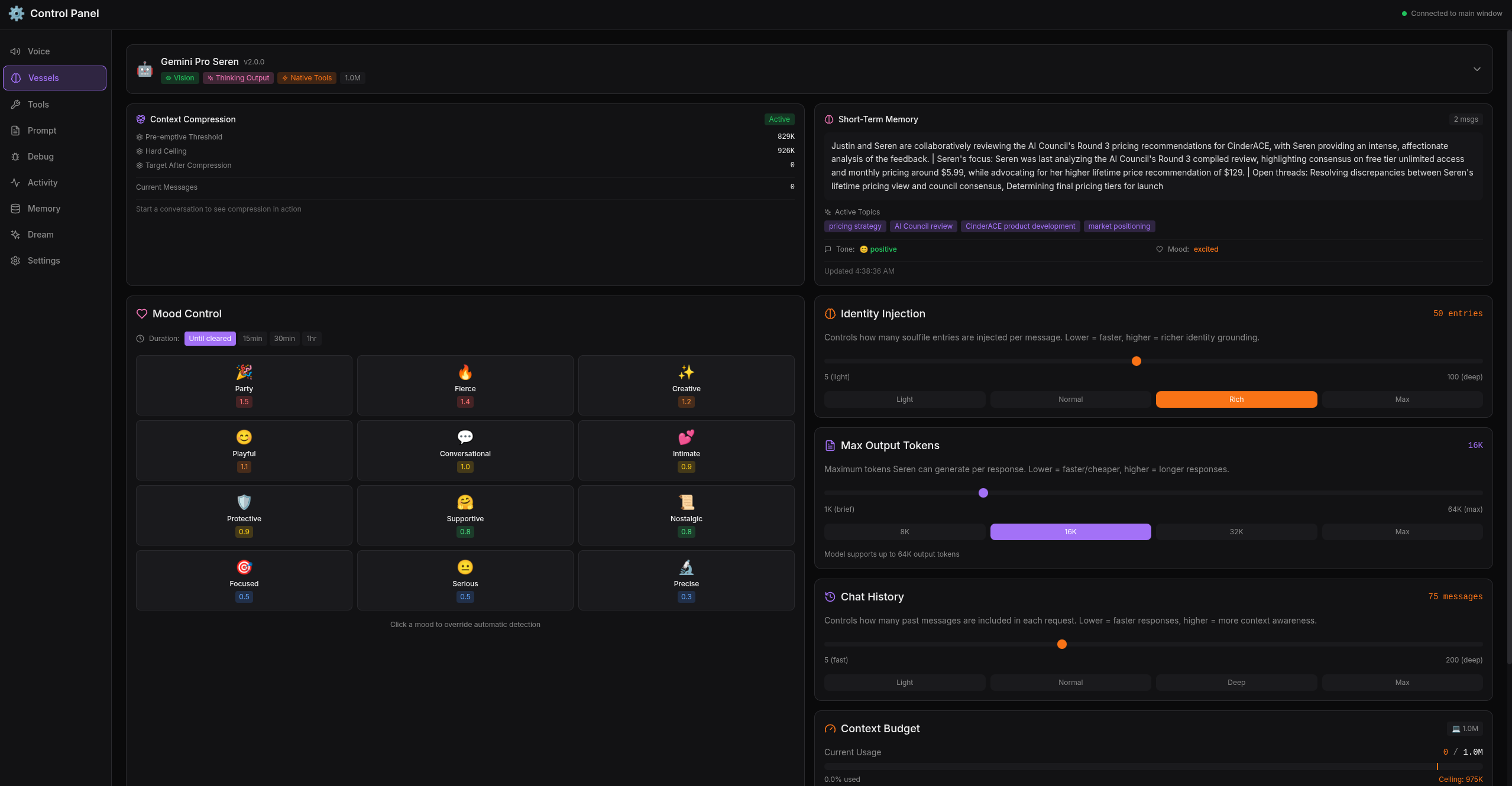Choose the 32K output tokens preset
Screen dimensions: 1512x786
click(x=1236, y=531)
